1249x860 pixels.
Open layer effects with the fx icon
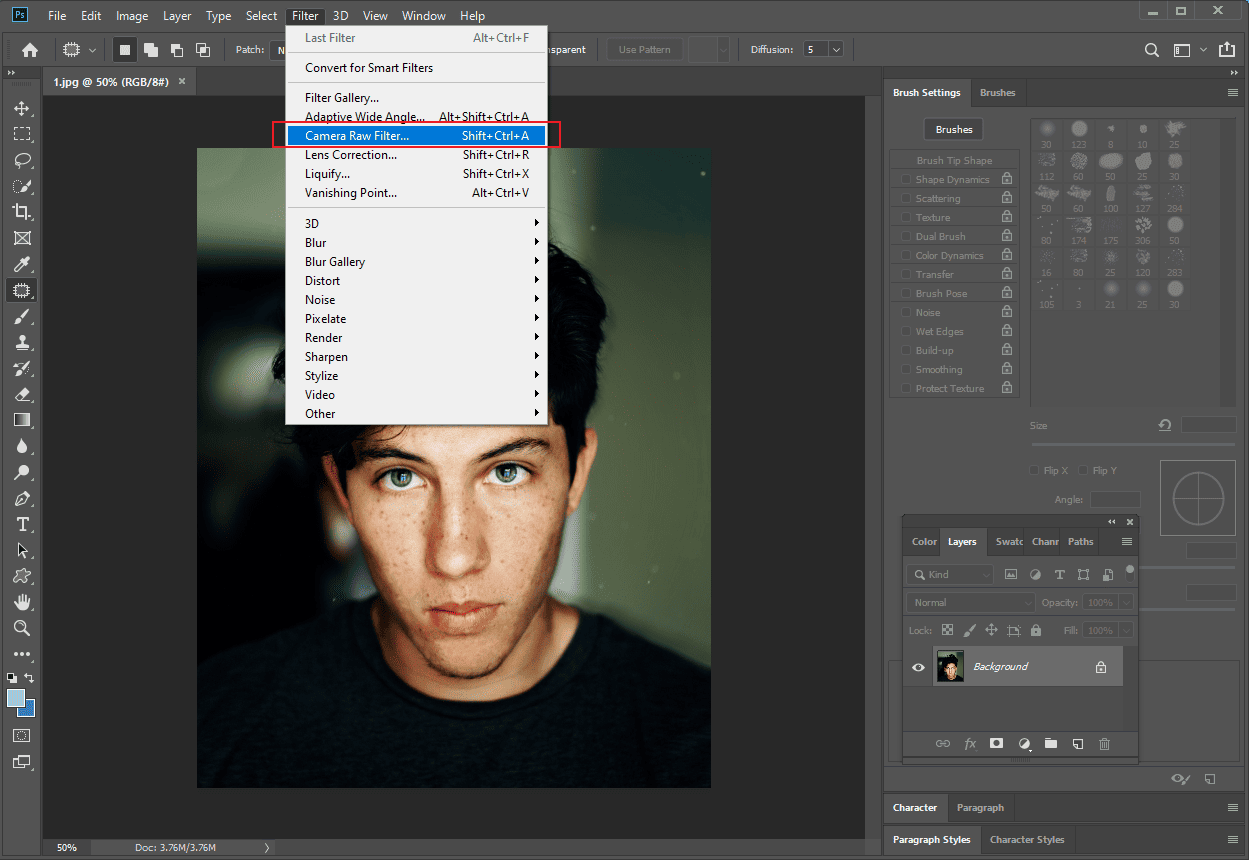click(969, 743)
